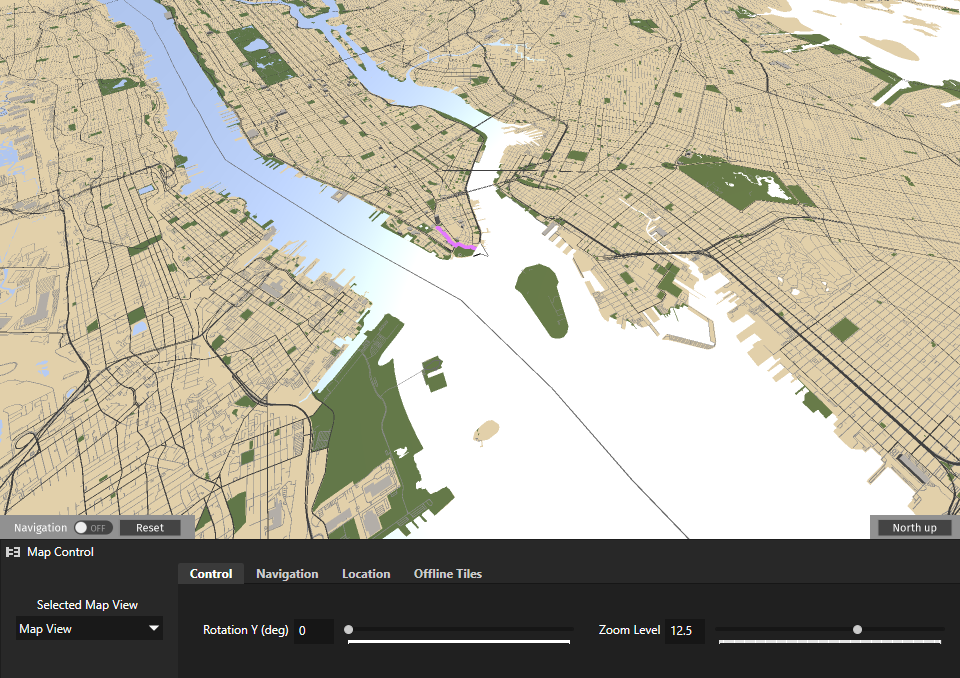The width and height of the screenshot is (960, 678).
Task: Open the Navigation tab
Action: tap(287, 574)
